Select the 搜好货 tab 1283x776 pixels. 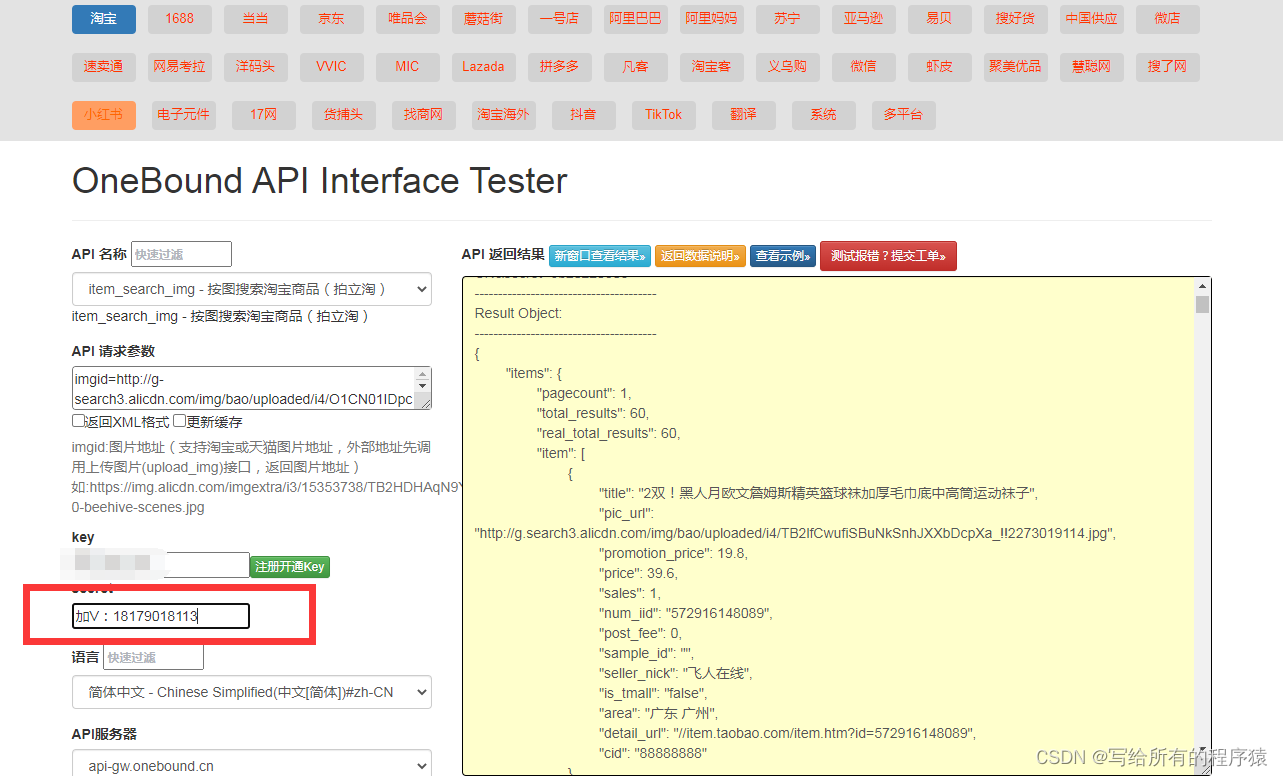click(x=1016, y=19)
